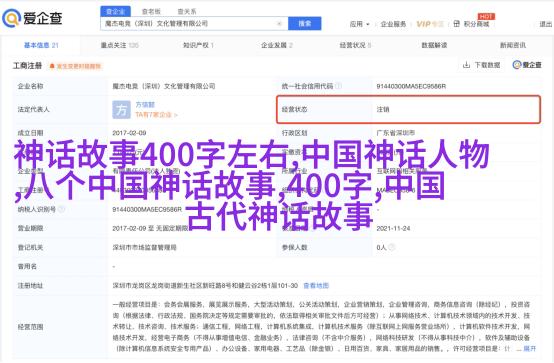Select the 查企业 search tab

tap(116, 11)
